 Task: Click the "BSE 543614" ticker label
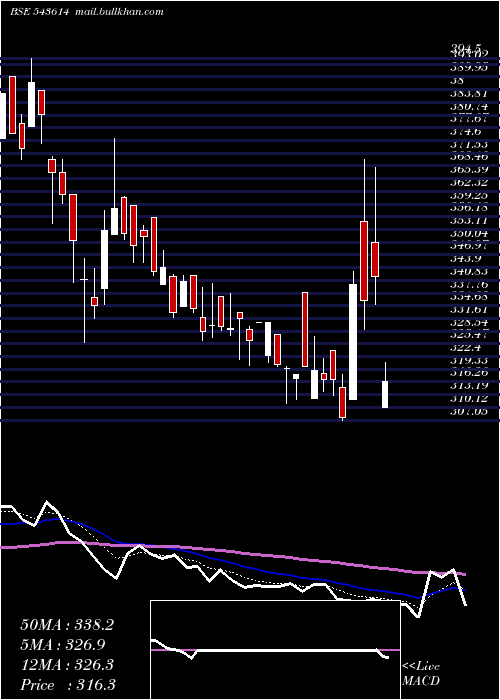click(40, 12)
